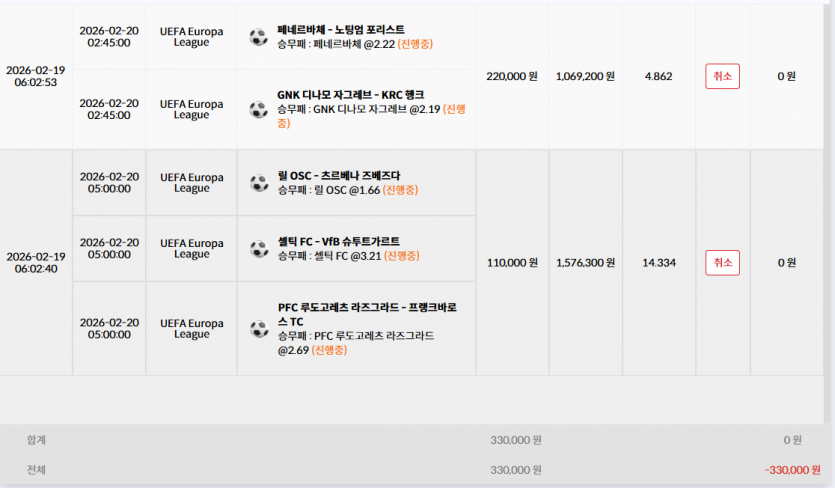The width and height of the screenshot is (835, 488).
Task: Click the 06:02:40 bet timestamp cell
Action: pos(36,263)
